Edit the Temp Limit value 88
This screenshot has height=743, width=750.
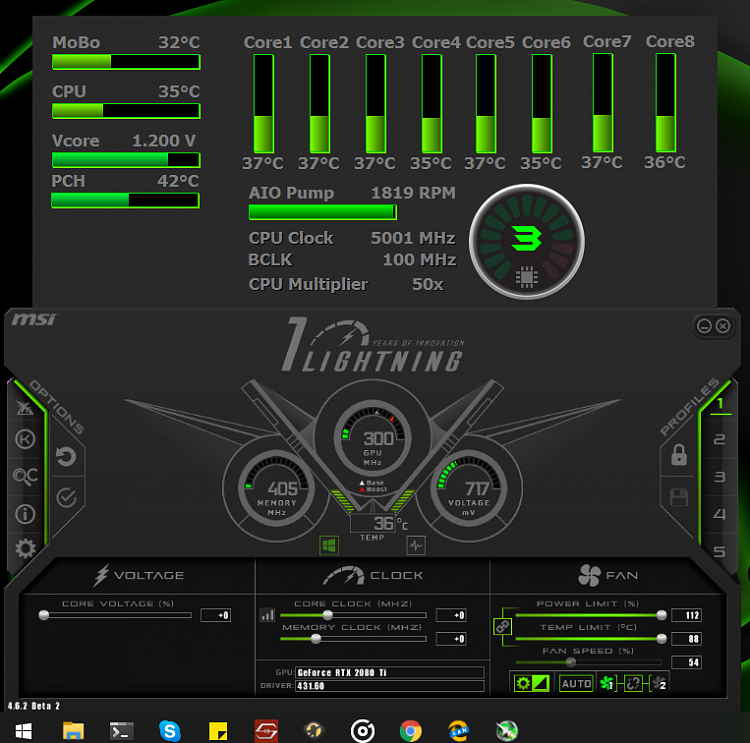(686, 639)
